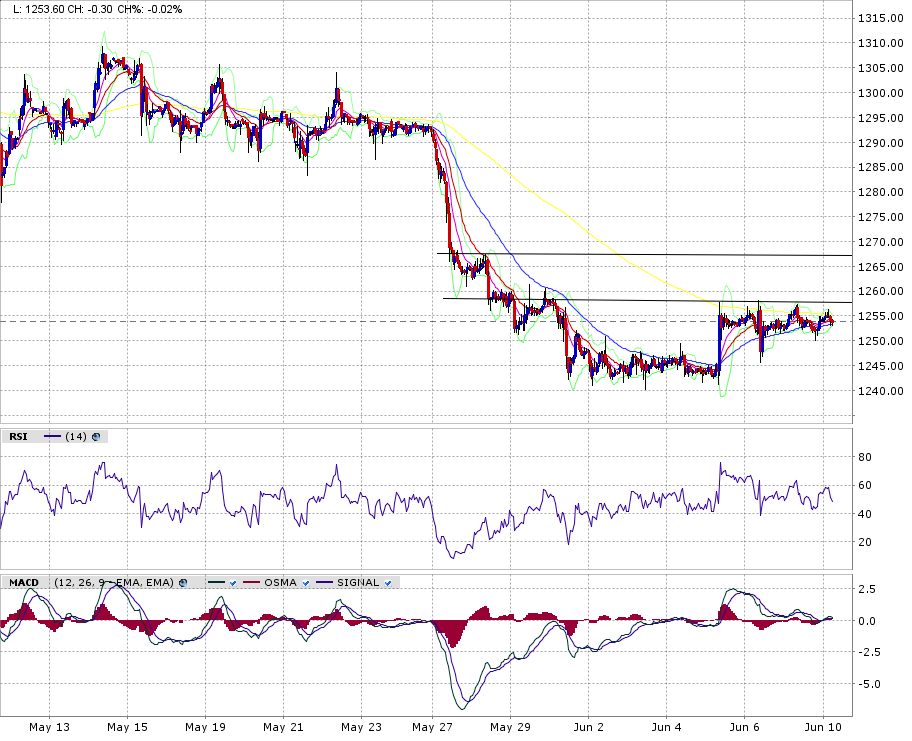Viewport: 912px width, 741px height.
Task: Click the MACD settings globe icon
Action: click(x=184, y=582)
